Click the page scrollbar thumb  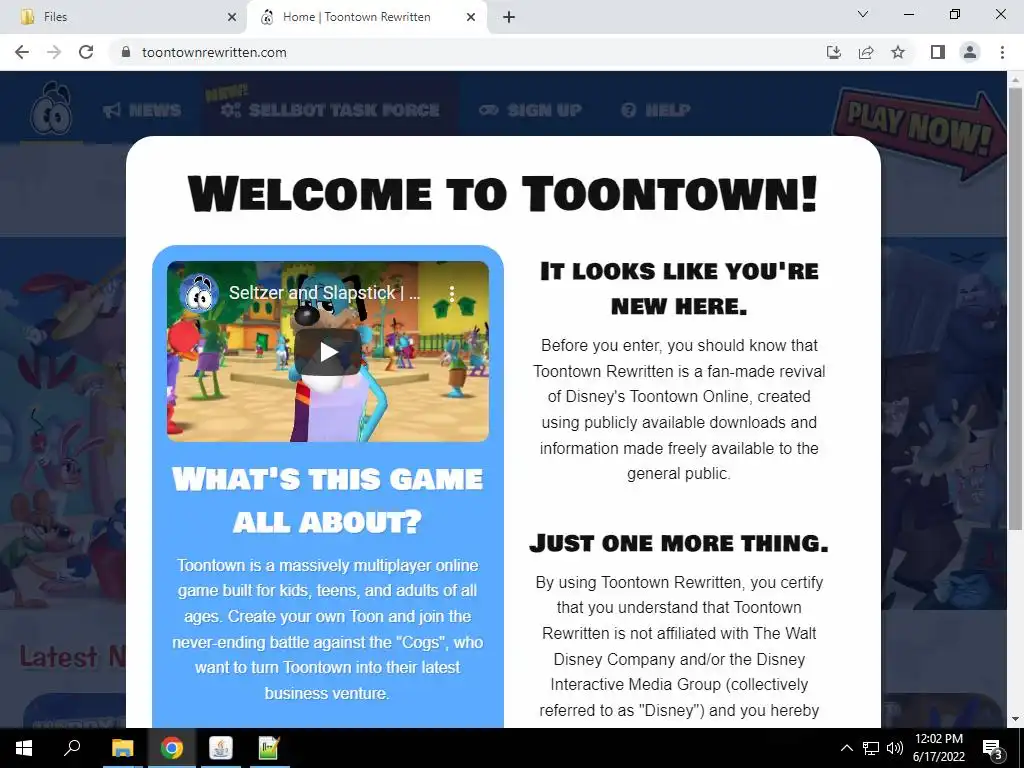click(1016, 307)
